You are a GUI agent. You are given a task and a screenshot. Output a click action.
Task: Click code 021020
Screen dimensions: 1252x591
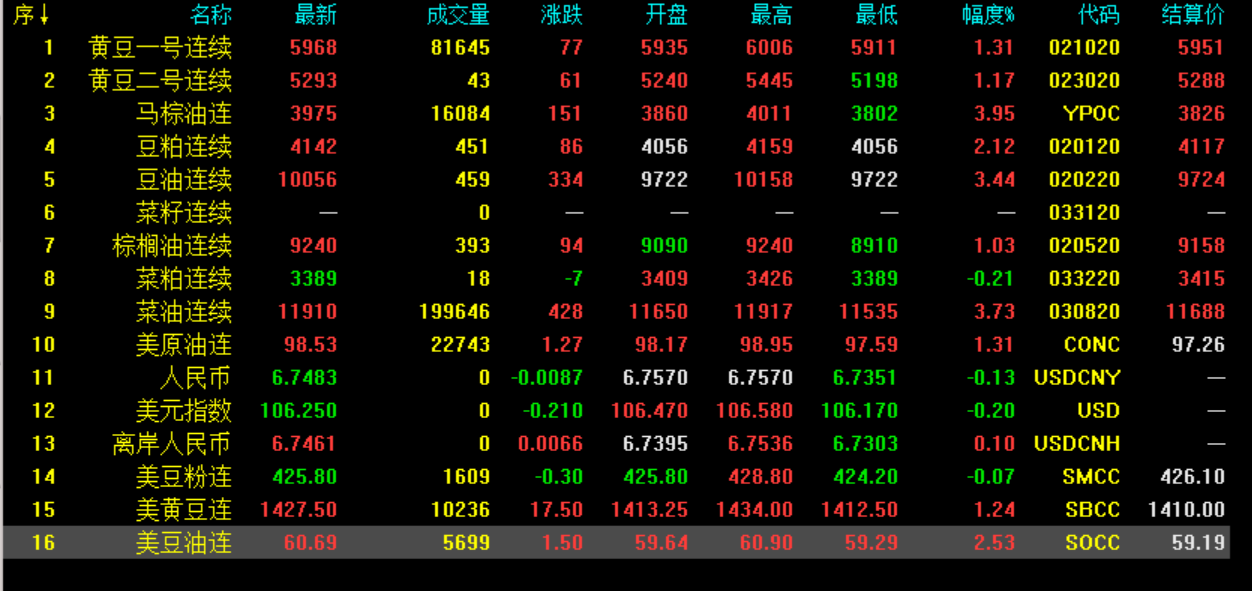(1084, 47)
